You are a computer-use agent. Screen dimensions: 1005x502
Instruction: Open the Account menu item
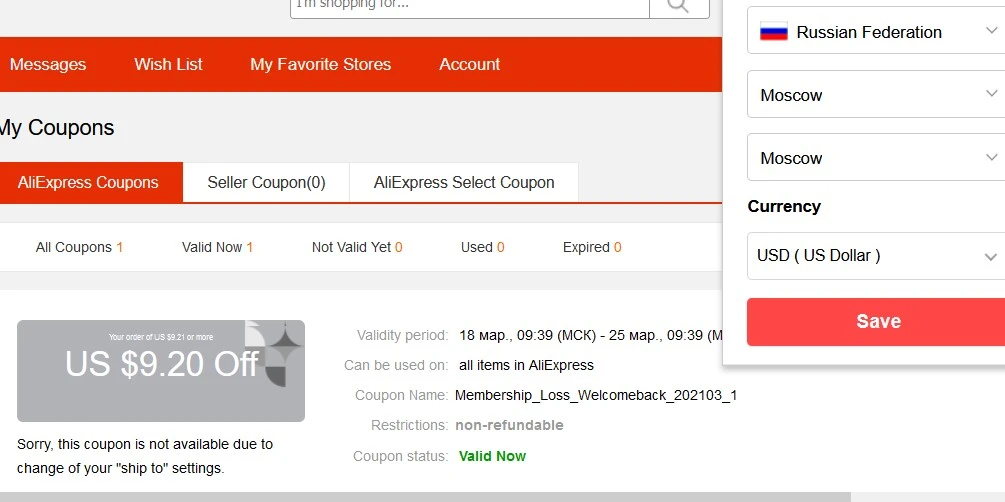tap(470, 64)
